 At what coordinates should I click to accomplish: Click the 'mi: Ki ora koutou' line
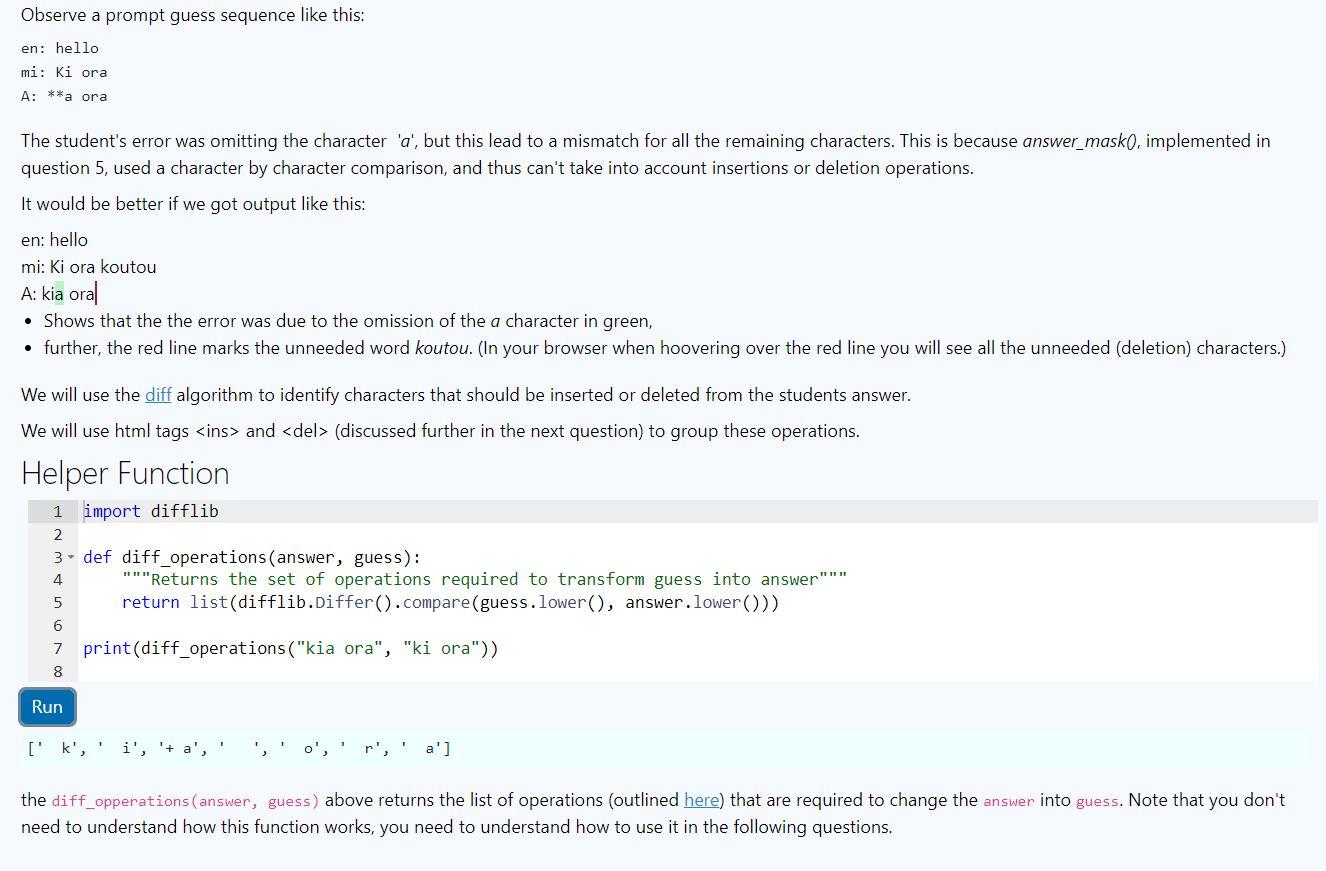click(89, 267)
